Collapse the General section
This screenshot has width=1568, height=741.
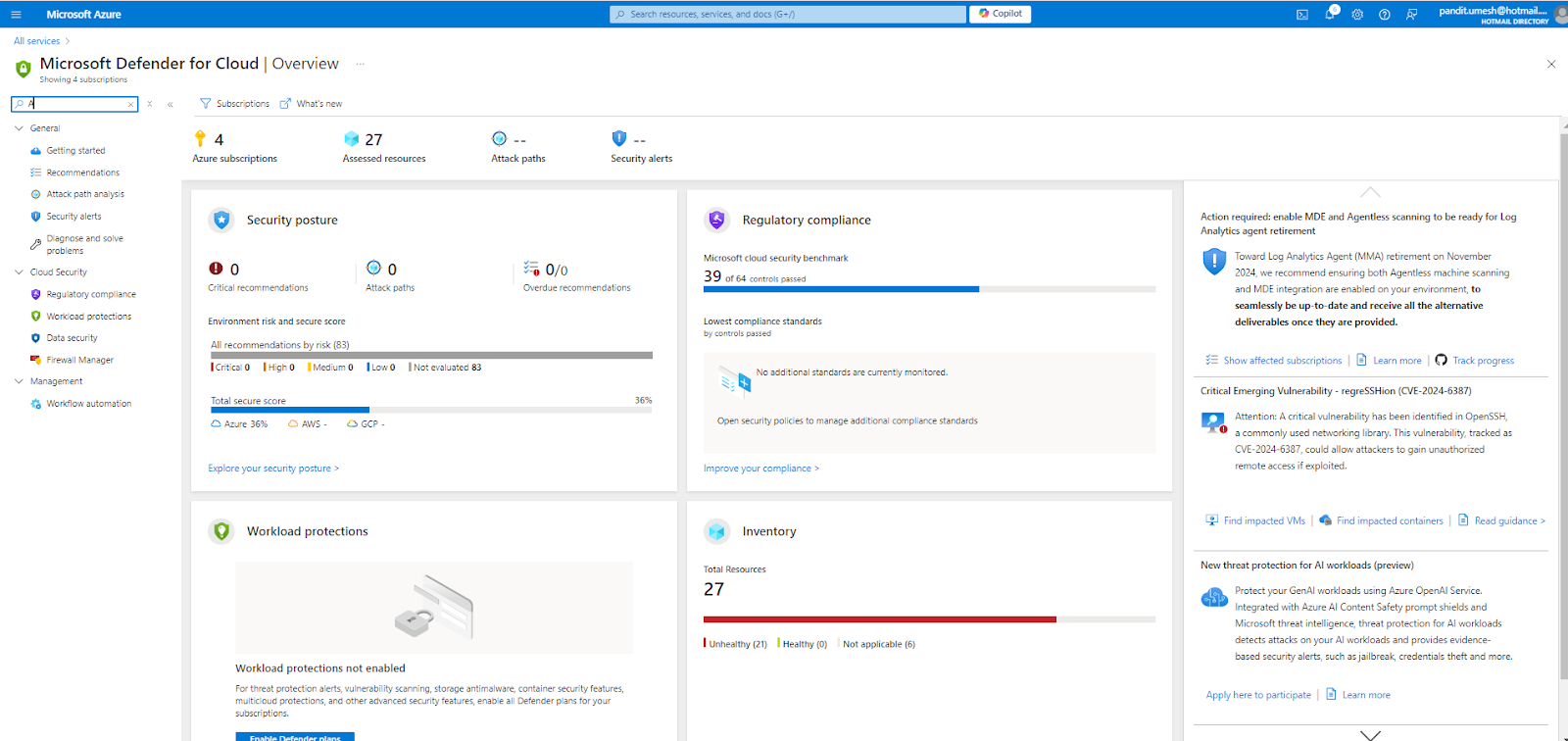pyautogui.click(x=19, y=128)
